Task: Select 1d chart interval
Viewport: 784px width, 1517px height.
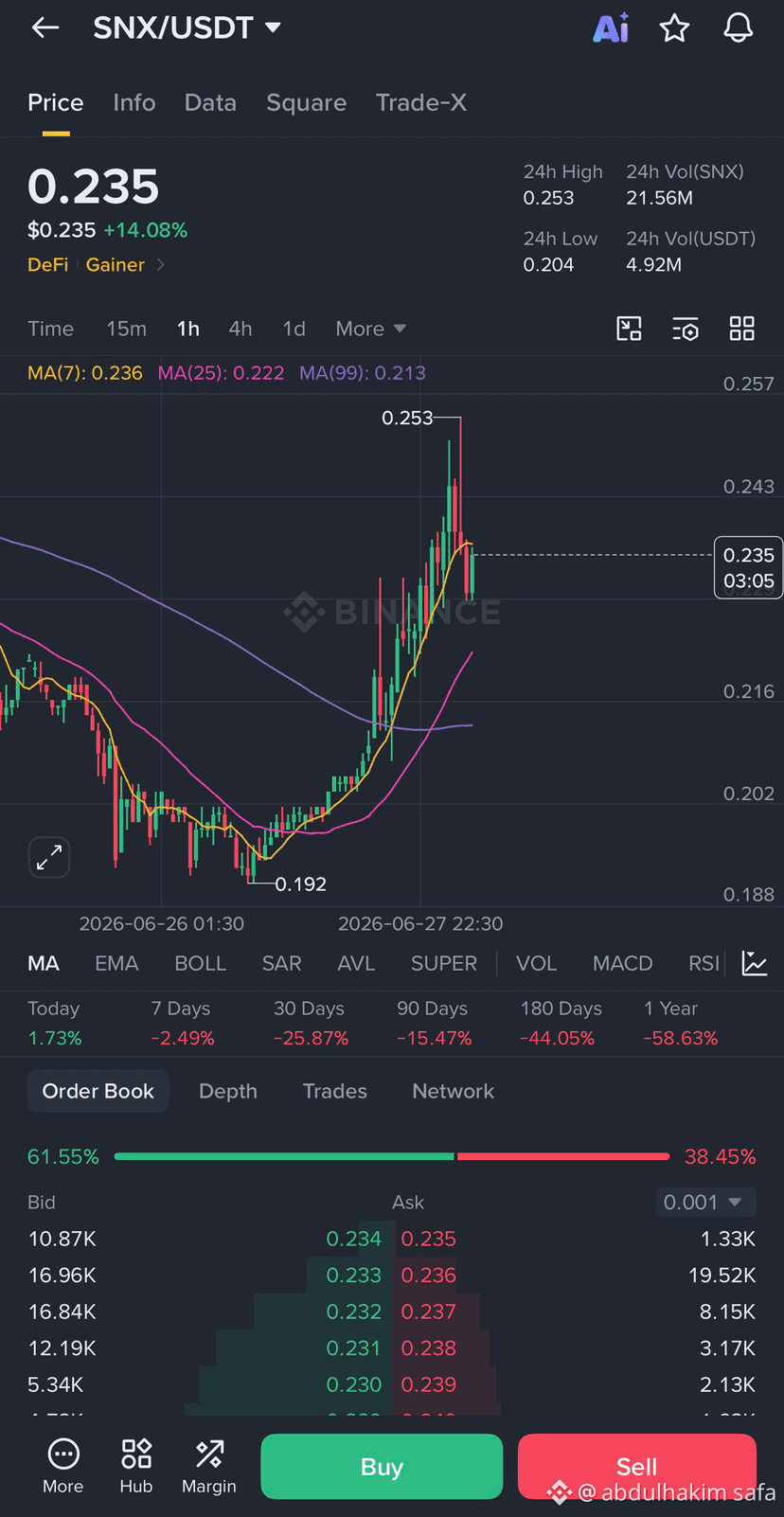Action: 294,329
